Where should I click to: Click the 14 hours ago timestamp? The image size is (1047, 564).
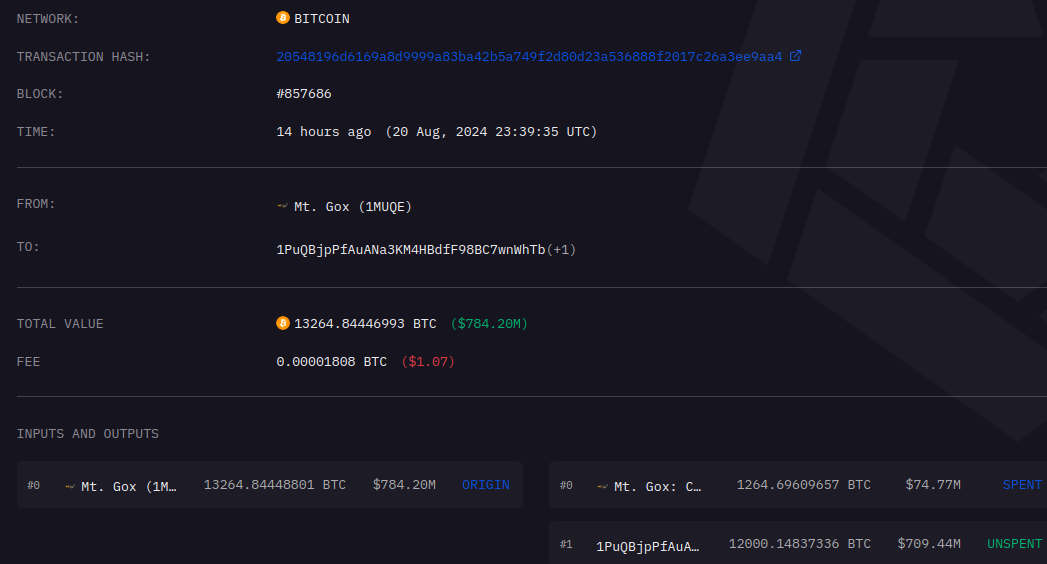(x=324, y=131)
